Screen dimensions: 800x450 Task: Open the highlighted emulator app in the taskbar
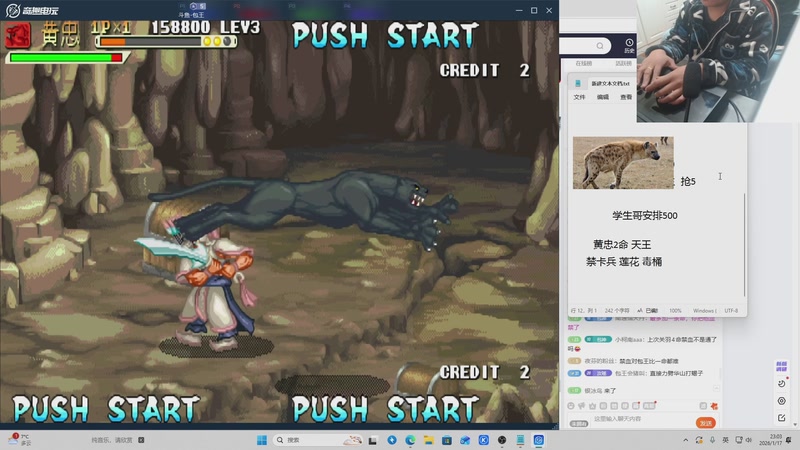click(539, 440)
